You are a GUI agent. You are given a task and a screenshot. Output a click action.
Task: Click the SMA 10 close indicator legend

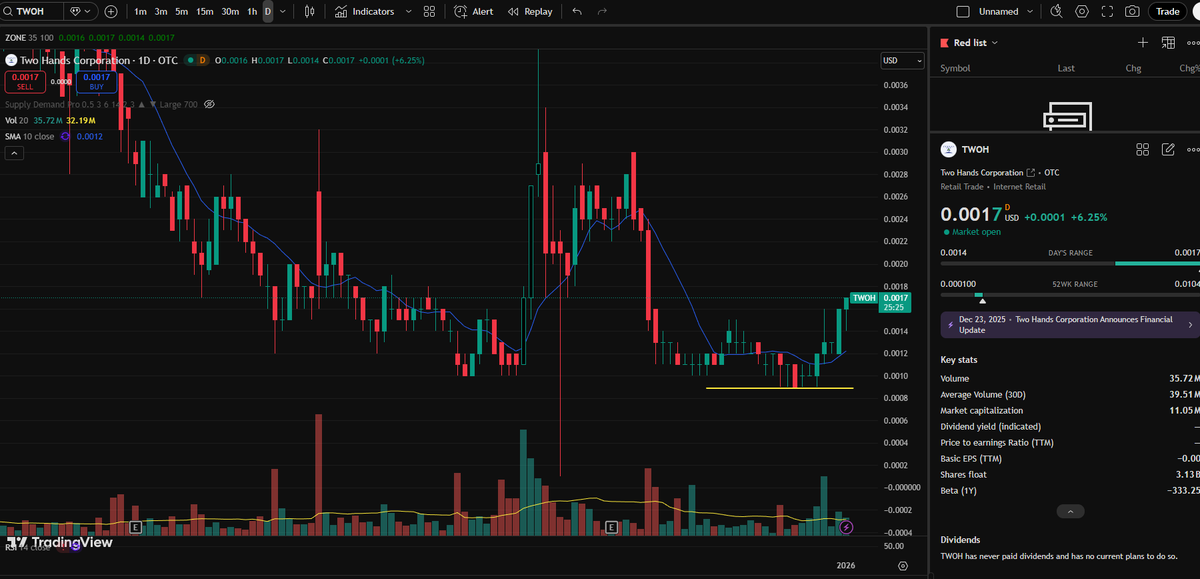tap(29, 136)
